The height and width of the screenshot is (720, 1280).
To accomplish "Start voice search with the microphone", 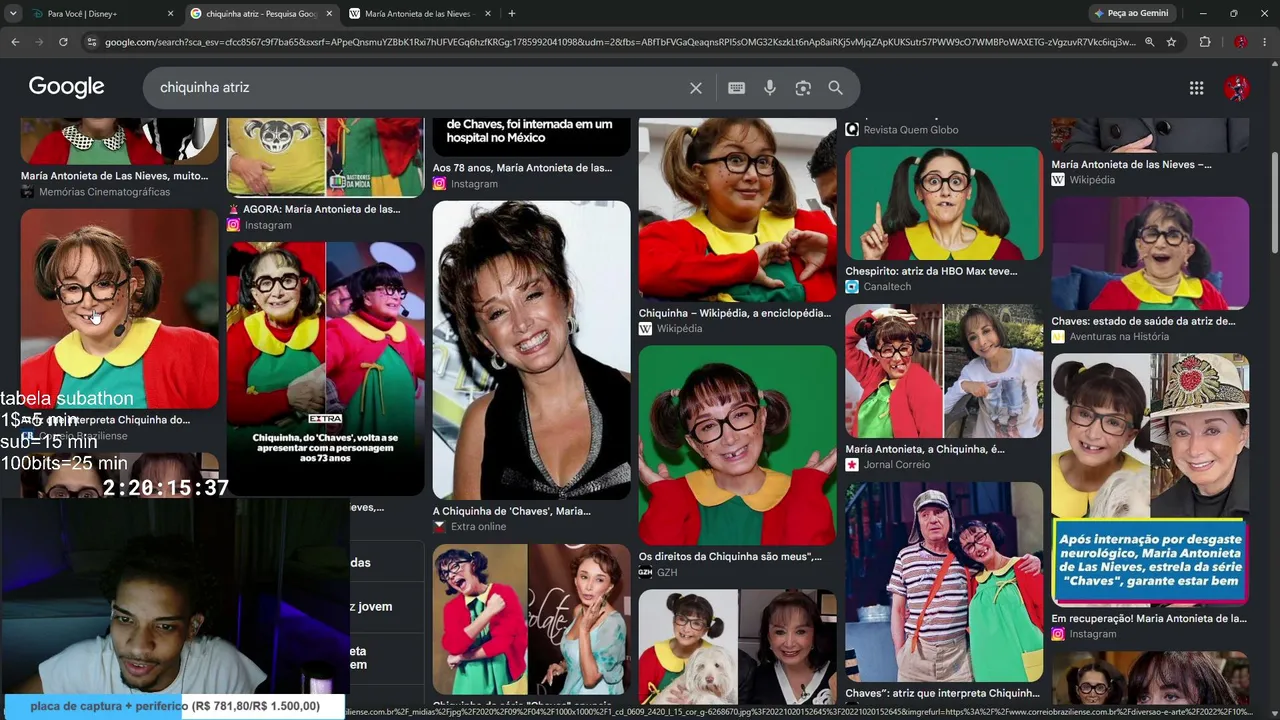I will click(770, 88).
